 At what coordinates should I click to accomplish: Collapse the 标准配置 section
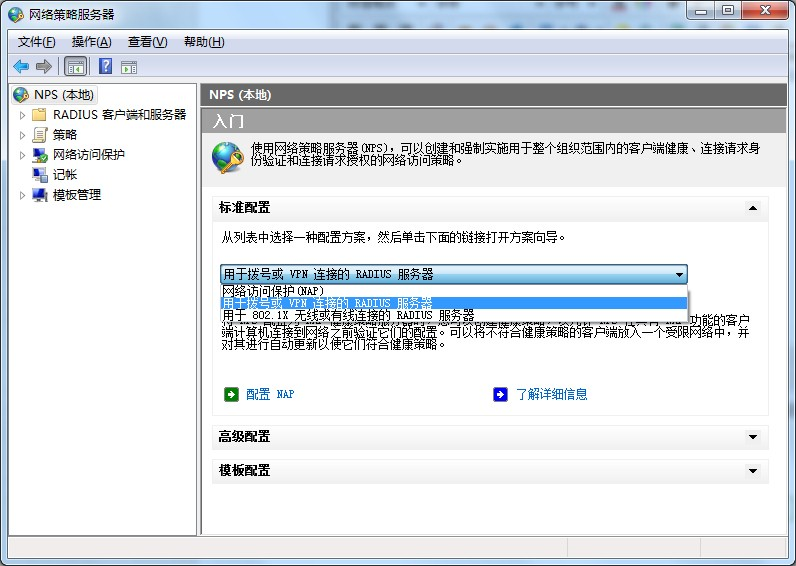pyautogui.click(x=752, y=208)
